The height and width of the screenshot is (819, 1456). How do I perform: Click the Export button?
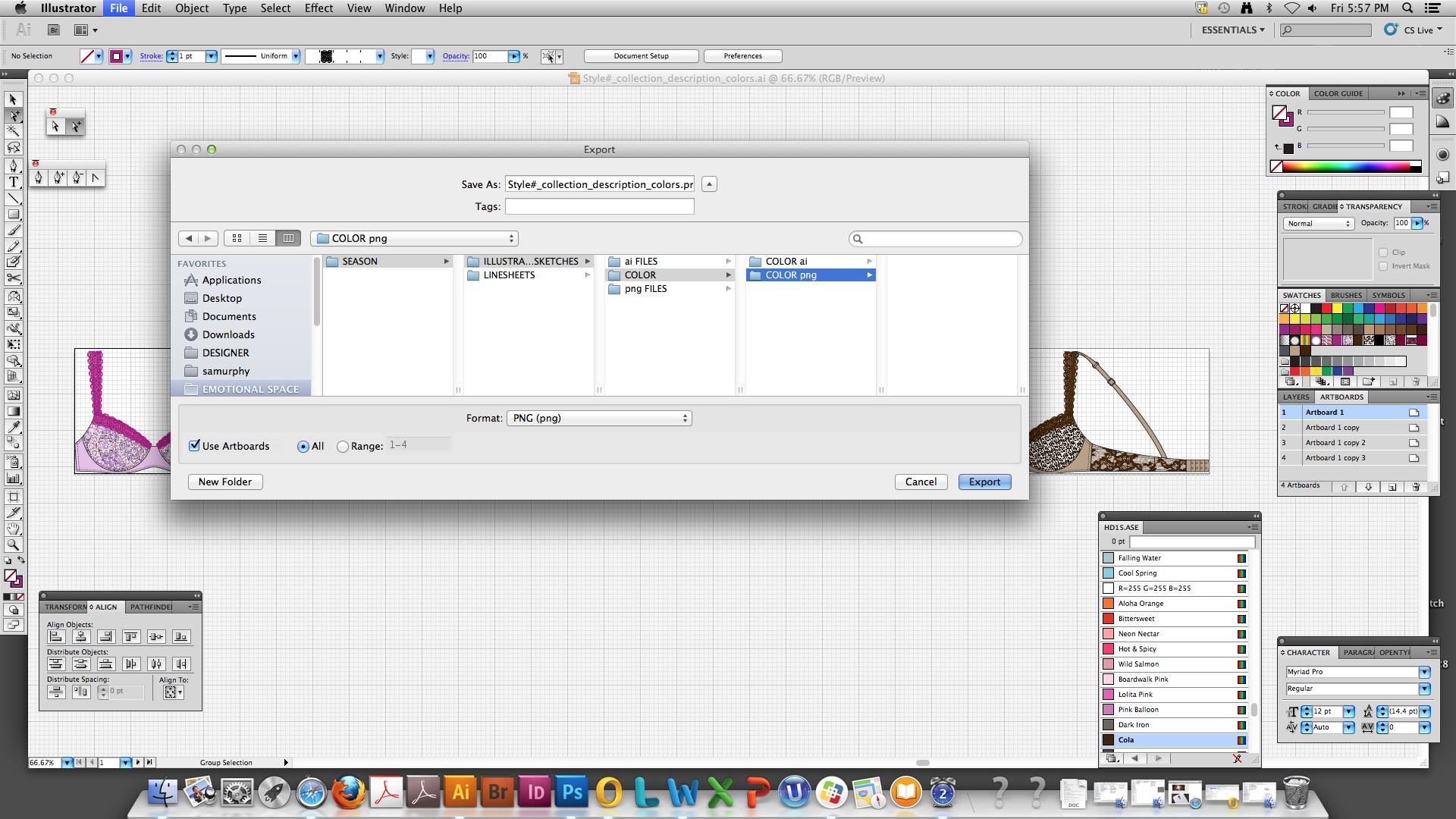[x=984, y=482]
